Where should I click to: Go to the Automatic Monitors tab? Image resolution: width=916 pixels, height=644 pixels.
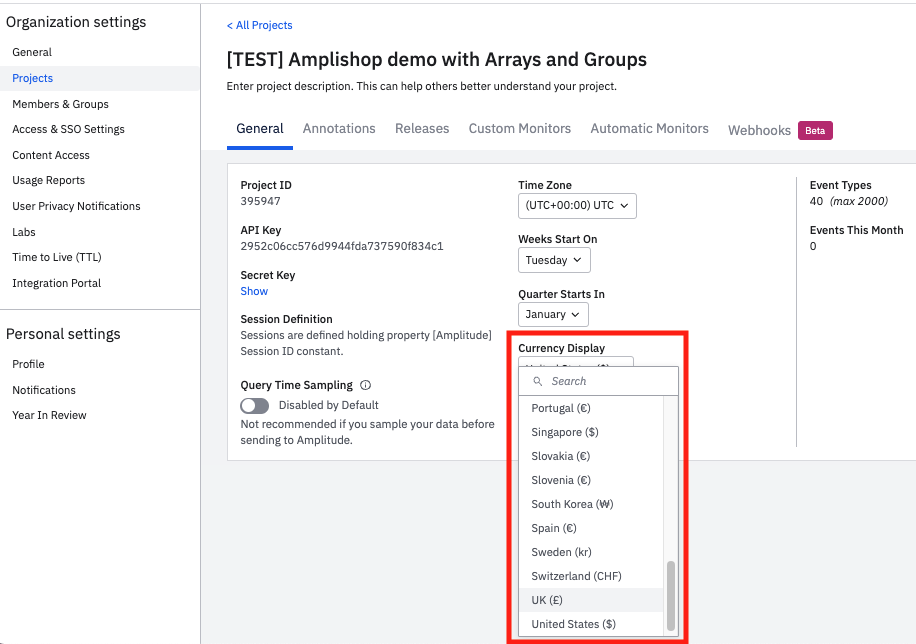coord(649,129)
